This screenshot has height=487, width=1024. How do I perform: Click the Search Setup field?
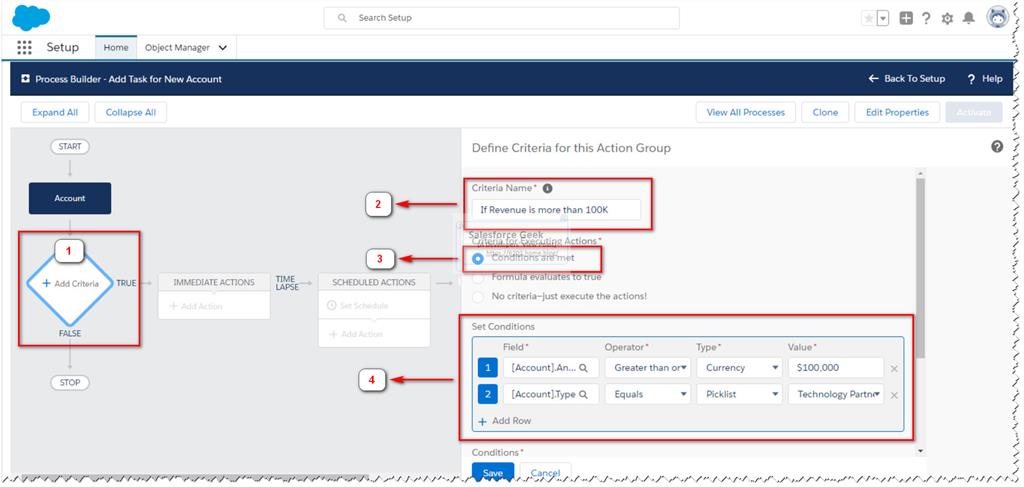pyautogui.click(x=502, y=18)
